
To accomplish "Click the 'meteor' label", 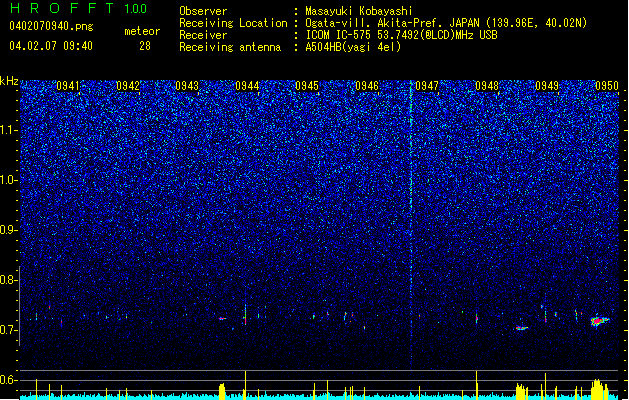I will pos(142,31).
